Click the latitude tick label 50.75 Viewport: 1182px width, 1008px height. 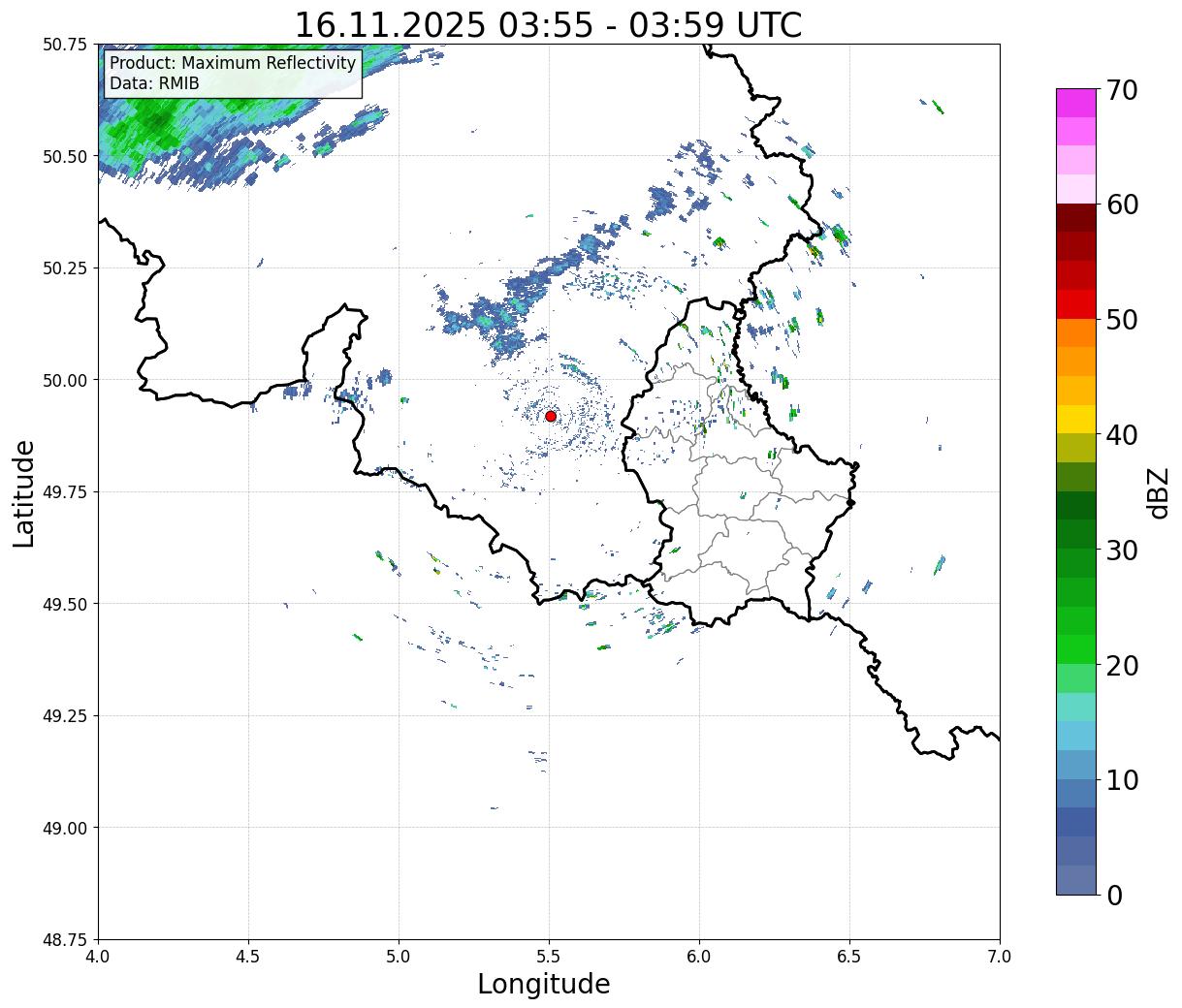pyautogui.click(x=65, y=45)
